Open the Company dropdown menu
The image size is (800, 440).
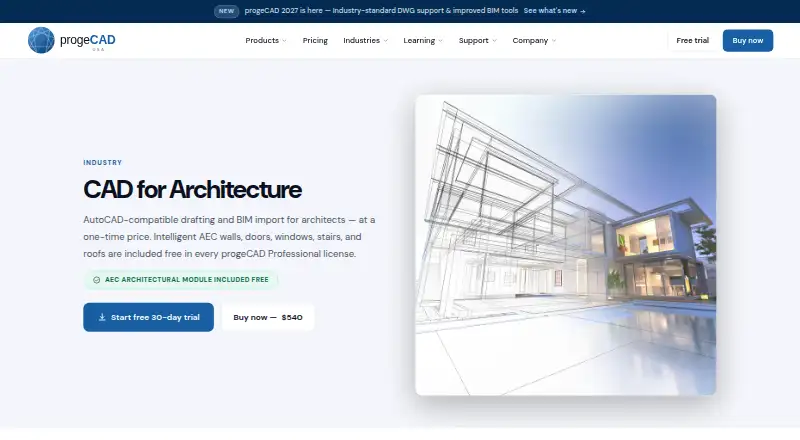click(x=534, y=40)
